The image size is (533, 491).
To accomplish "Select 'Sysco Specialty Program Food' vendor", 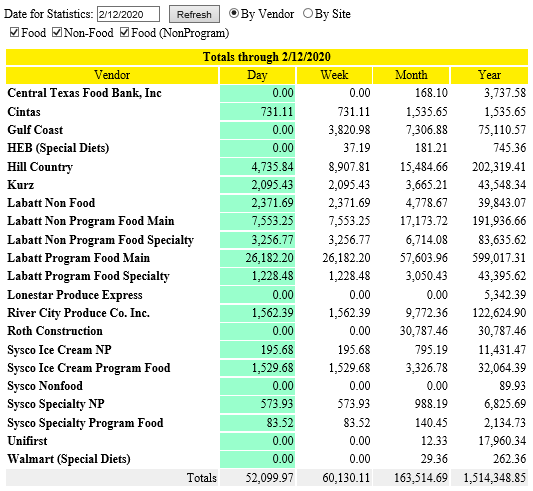I will 85,423.
